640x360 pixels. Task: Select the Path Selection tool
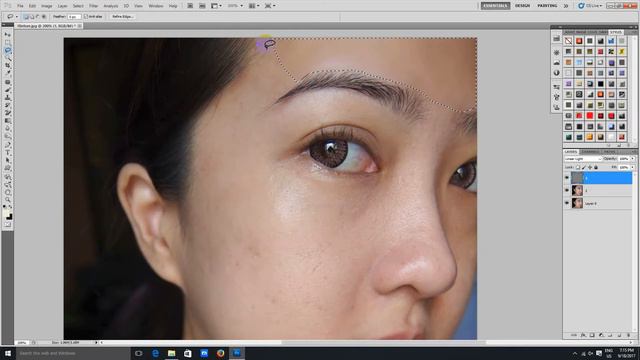tap(8, 160)
